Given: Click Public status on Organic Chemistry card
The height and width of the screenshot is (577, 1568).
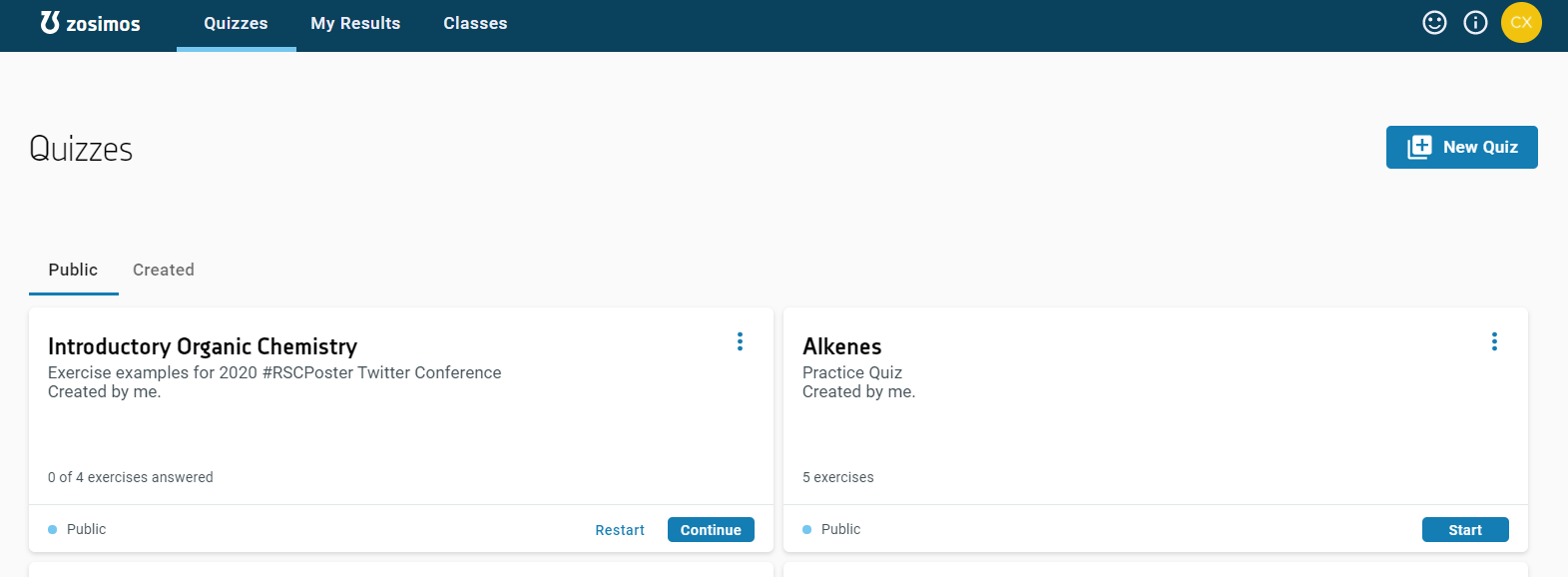Looking at the screenshot, I should (x=86, y=530).
